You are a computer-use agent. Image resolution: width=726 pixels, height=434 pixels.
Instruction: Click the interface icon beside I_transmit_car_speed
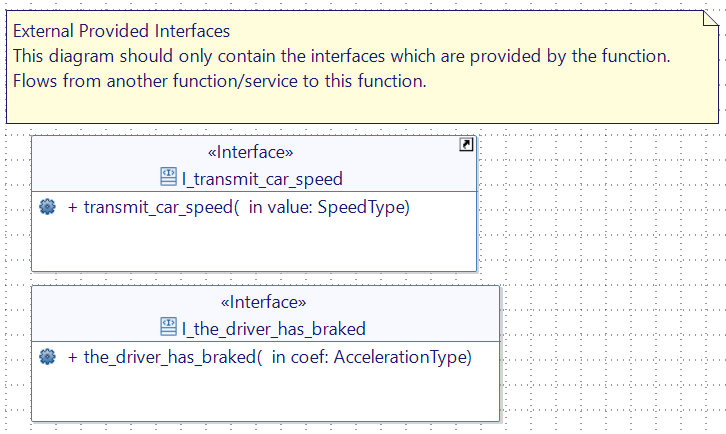pos(168,177)
